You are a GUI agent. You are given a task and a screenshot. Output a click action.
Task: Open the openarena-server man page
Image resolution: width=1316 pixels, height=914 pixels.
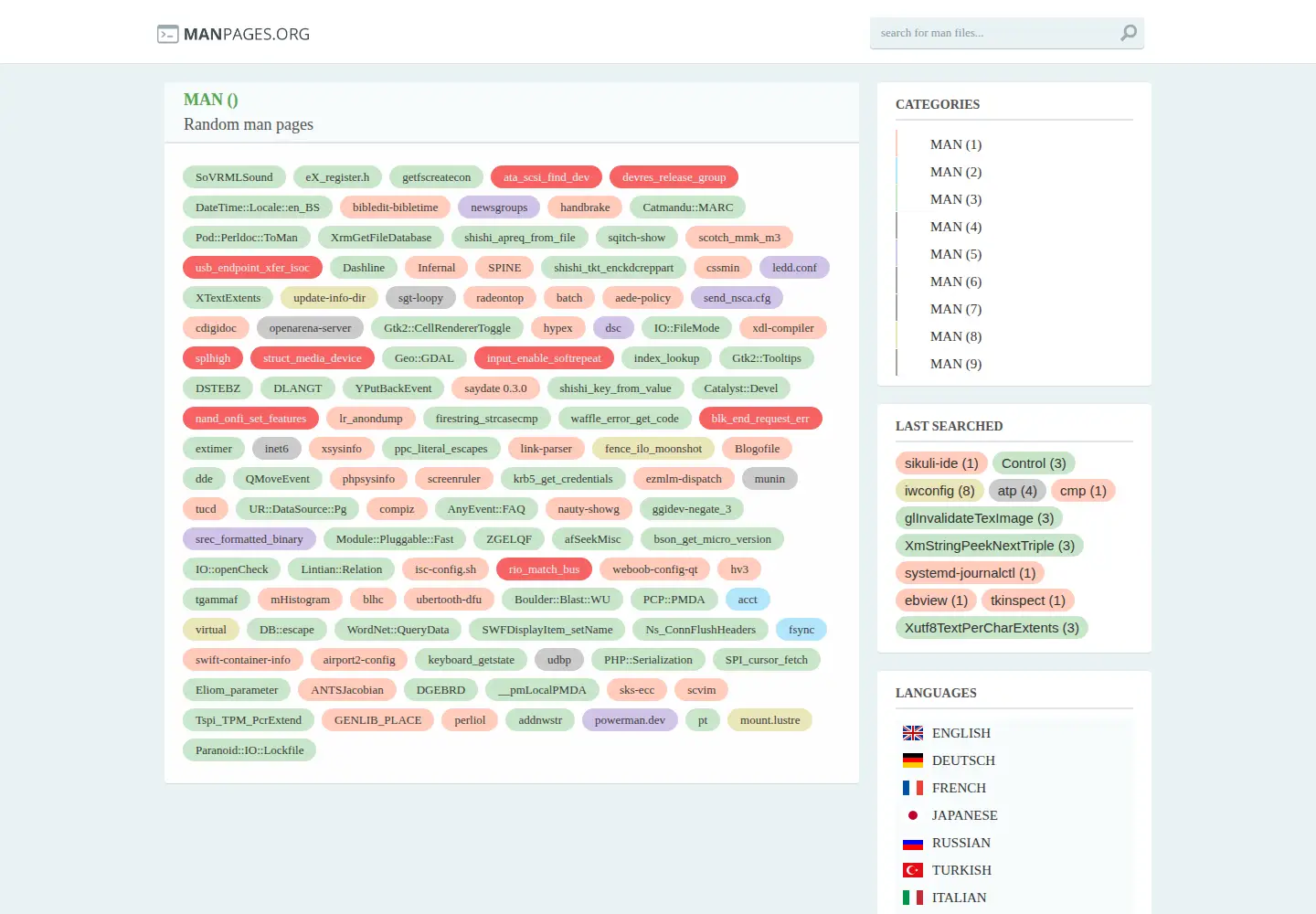click(310, 328)
